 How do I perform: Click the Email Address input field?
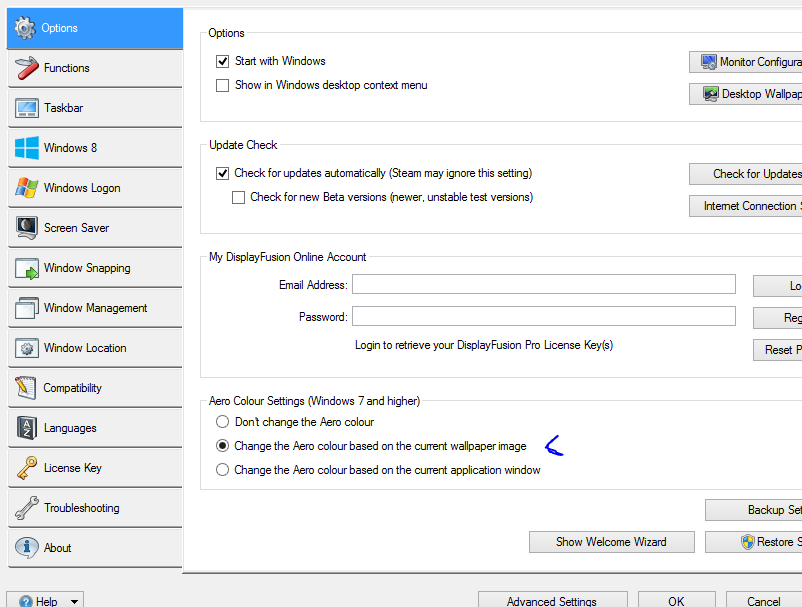543,285
